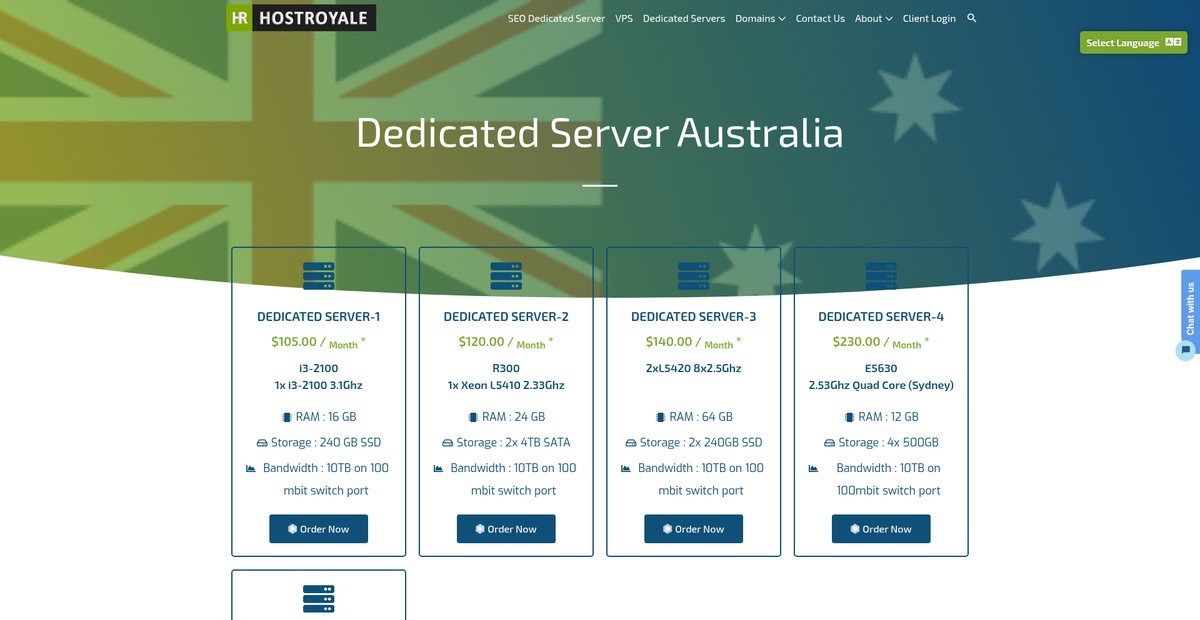1200x620 pixels.
Task: Open the Contact Us page
Action: pyautogui.click(x=820, y=18)
